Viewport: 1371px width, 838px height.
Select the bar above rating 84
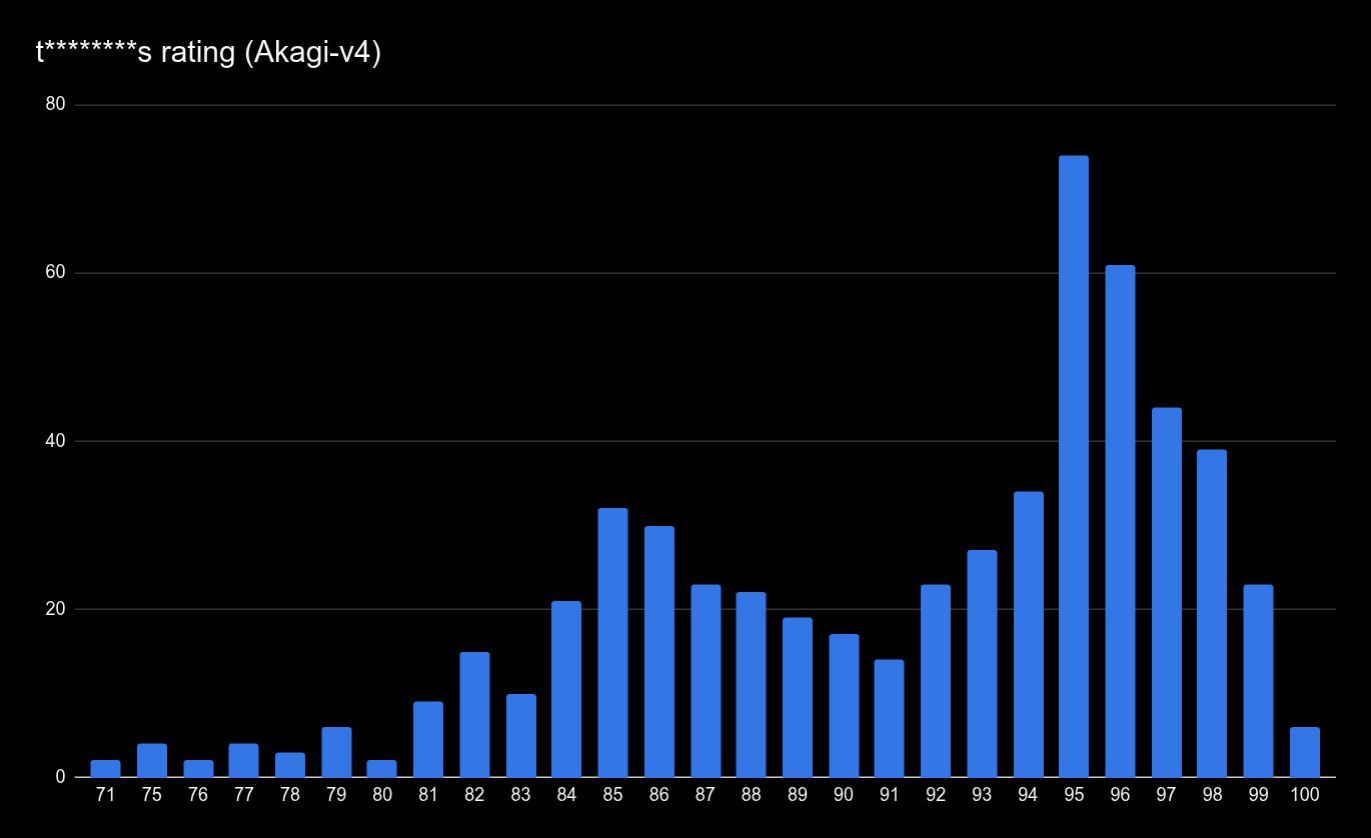point(566,689)
